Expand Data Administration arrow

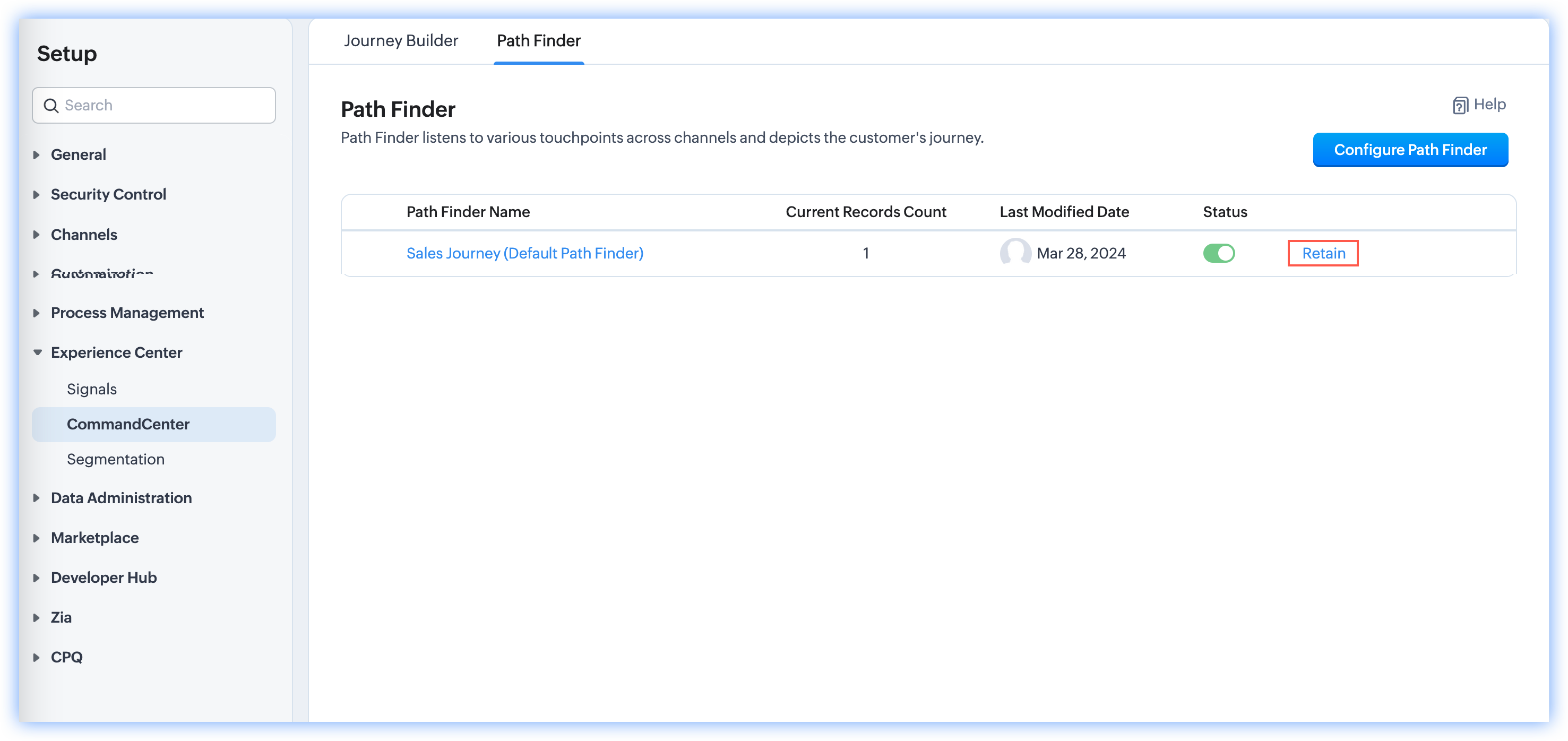(37, 498)
